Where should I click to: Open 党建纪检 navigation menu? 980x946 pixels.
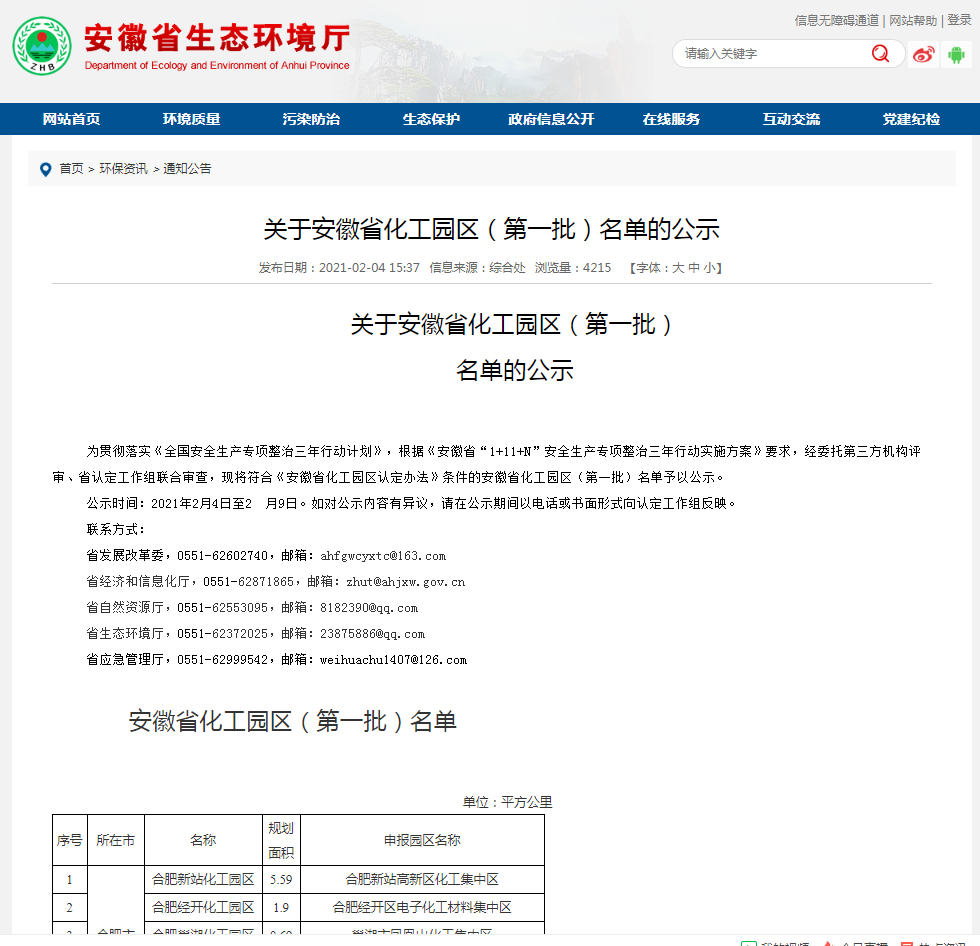(x=911, y=119)
